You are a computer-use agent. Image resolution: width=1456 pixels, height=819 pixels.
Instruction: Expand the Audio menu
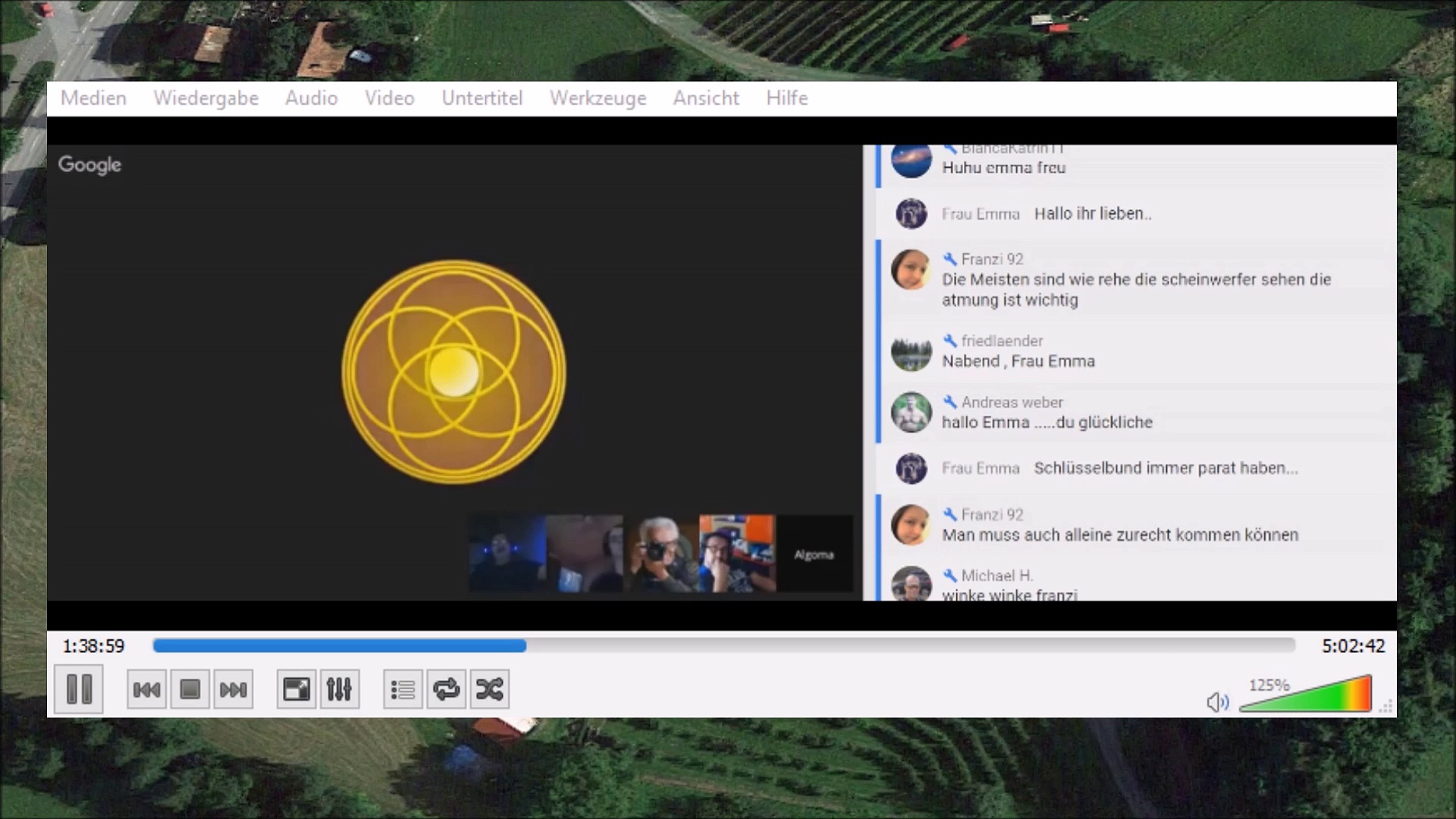click(x=311, y=99)
